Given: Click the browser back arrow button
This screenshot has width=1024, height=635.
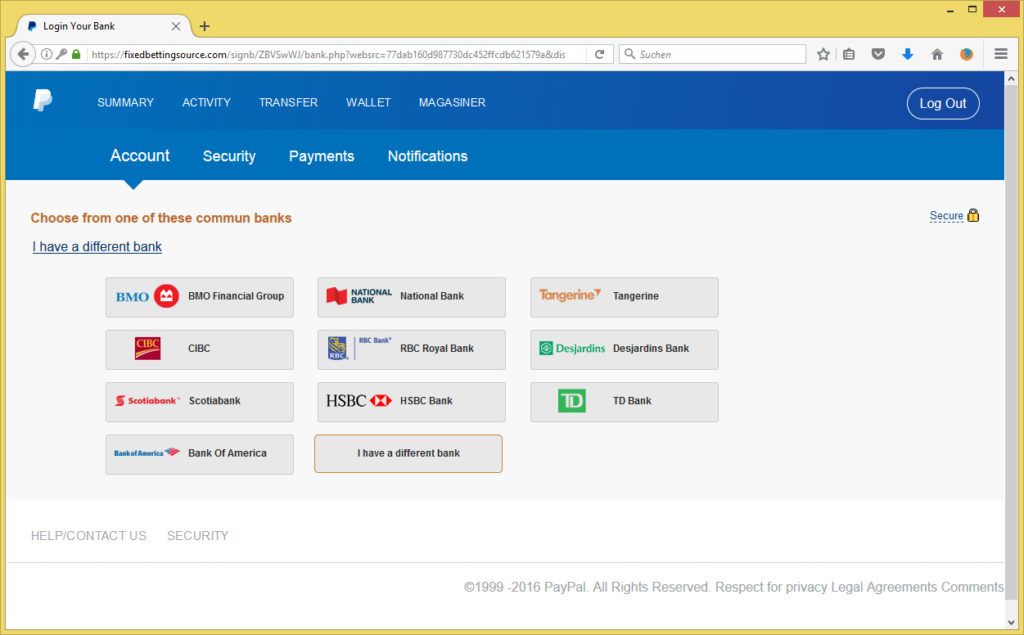Looking at the screenshot, I should (x=23, y=54).
